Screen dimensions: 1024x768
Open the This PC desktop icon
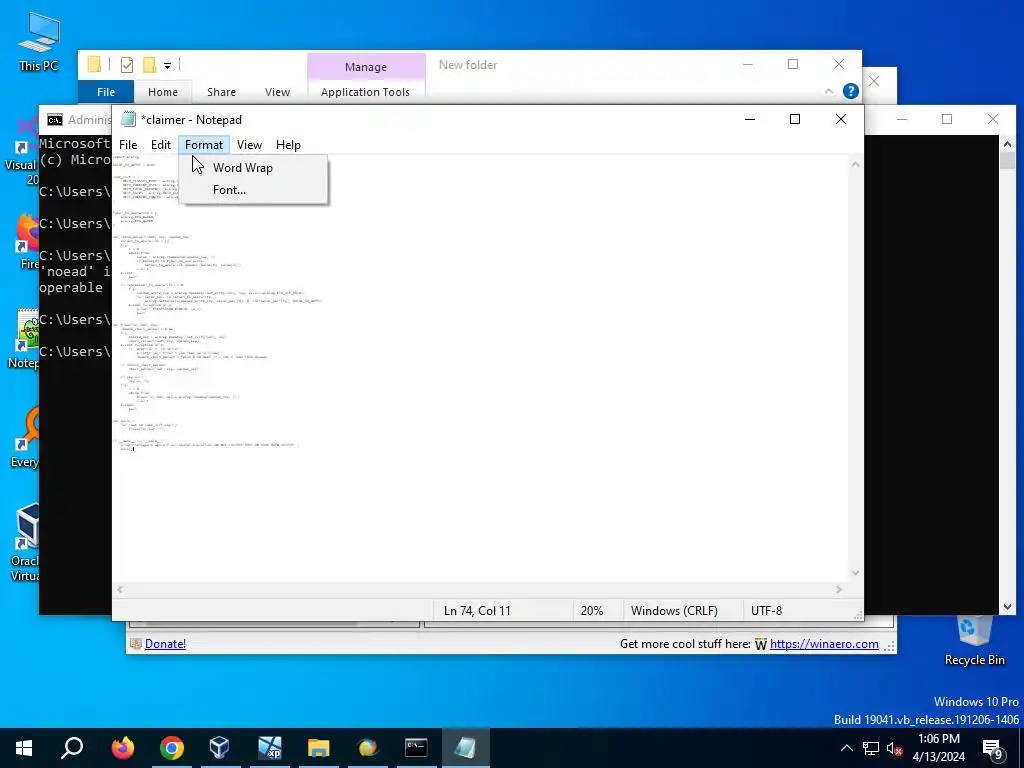pyautogui.click(x=39, y=41)
